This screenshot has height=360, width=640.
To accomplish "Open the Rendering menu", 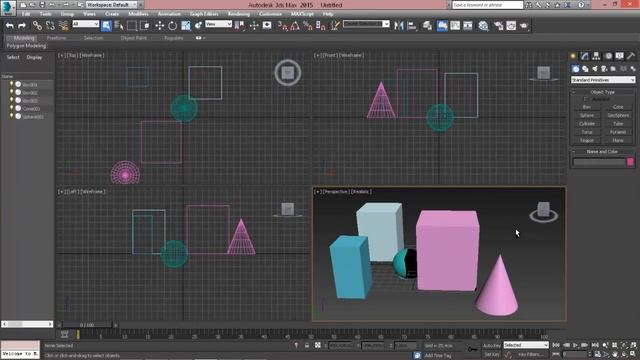I will (239, 14).
